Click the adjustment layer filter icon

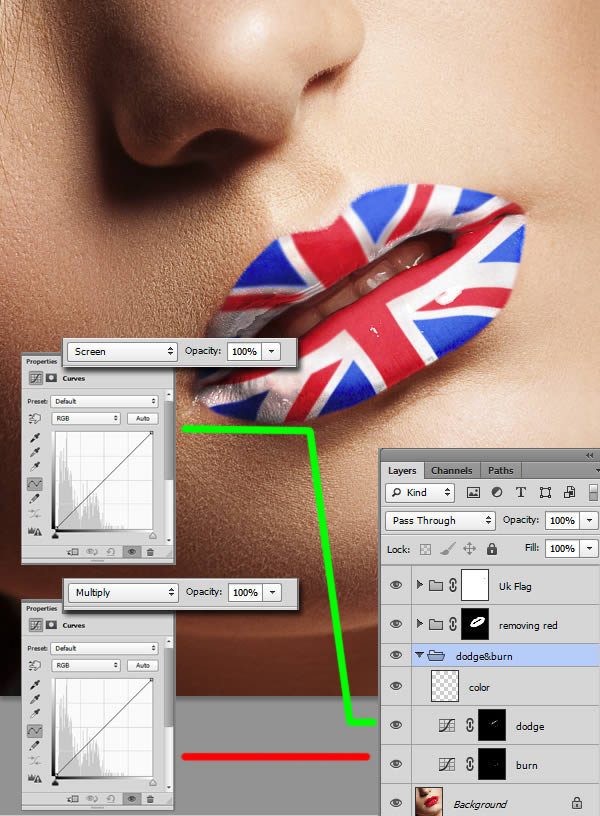pos(497,493)
